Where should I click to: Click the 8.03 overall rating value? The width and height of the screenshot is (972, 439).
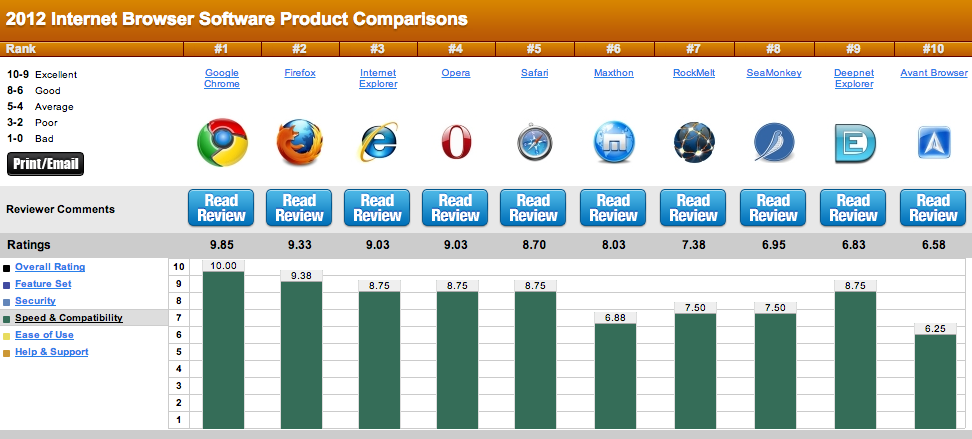point(614,245)
